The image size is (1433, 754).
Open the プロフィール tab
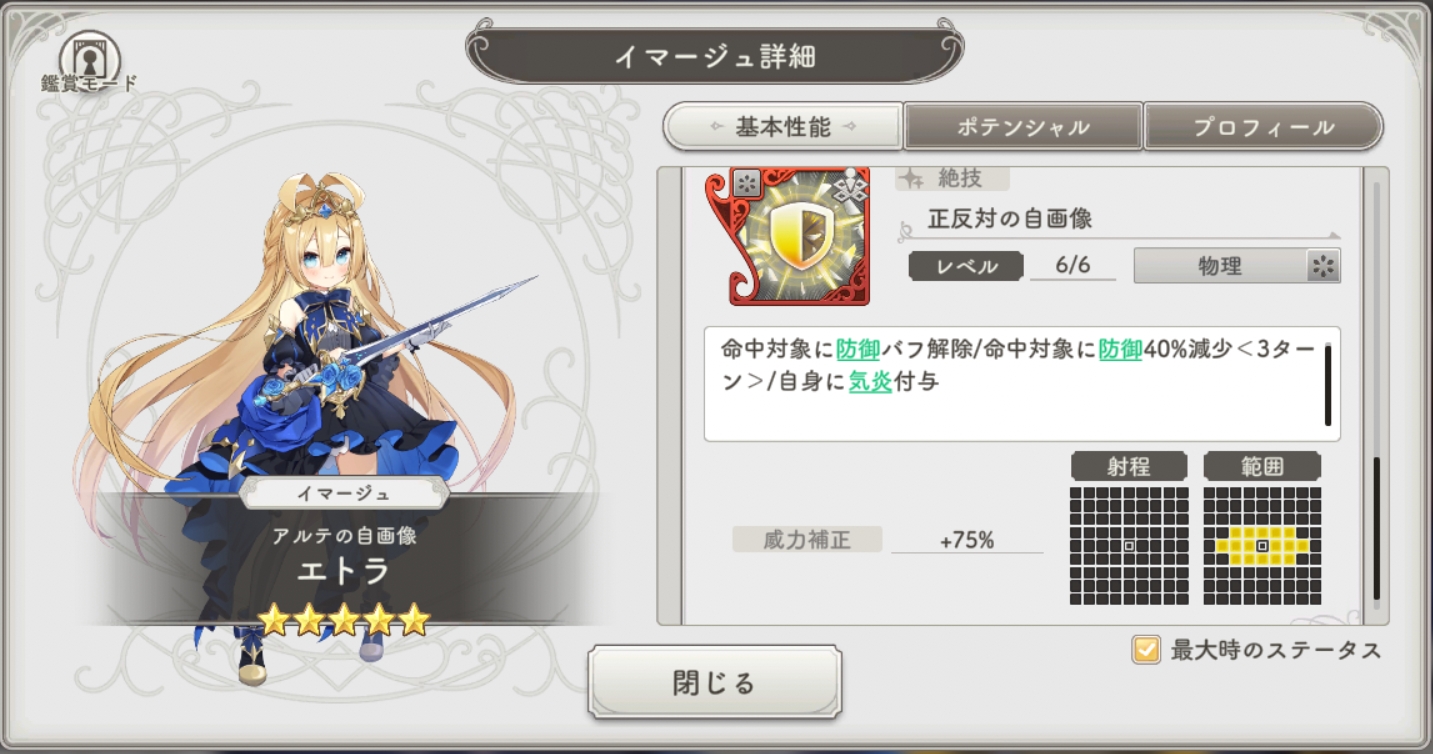pos(1263,127)
